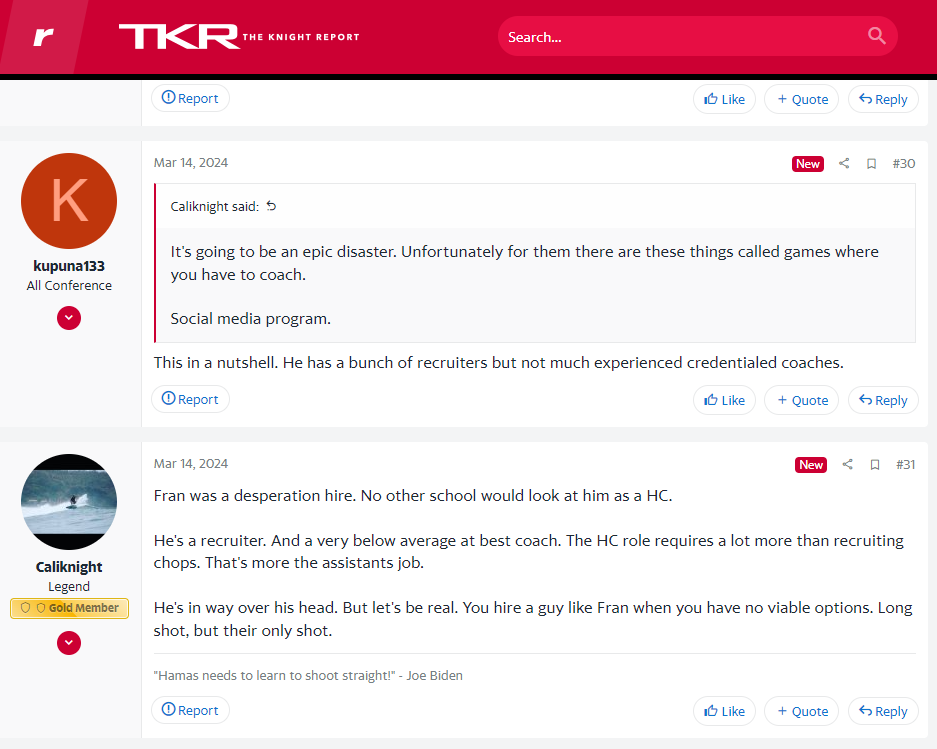The width and height of the screenshot is (937, 749).
Task: Bookmark post #31
Action: 874,465
